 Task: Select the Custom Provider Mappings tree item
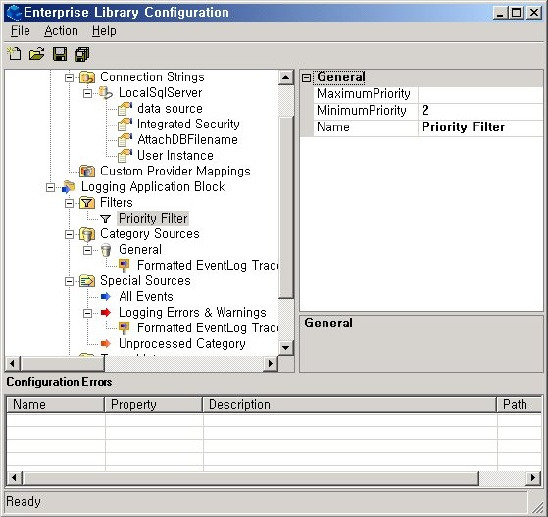pyautogui.click(x=175, y=171)
